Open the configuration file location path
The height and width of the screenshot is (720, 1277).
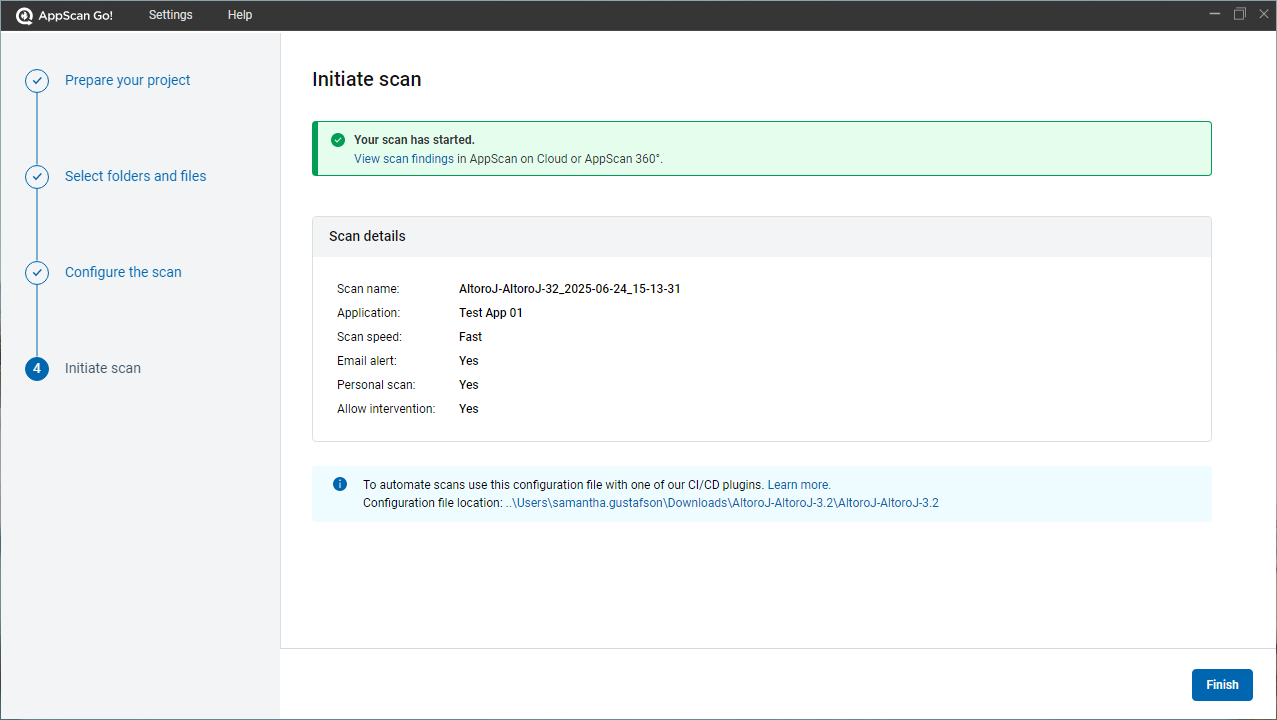[721, 503]
